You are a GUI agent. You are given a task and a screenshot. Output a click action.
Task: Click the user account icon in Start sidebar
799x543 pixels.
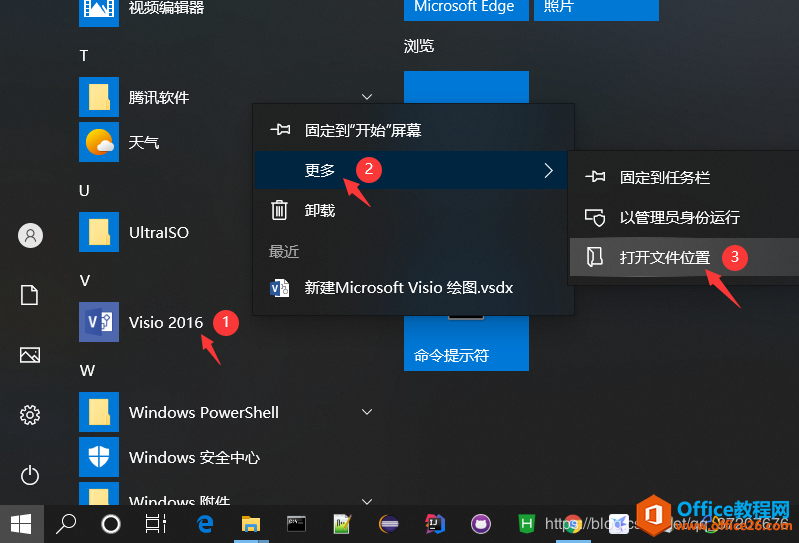coord(31,235)
